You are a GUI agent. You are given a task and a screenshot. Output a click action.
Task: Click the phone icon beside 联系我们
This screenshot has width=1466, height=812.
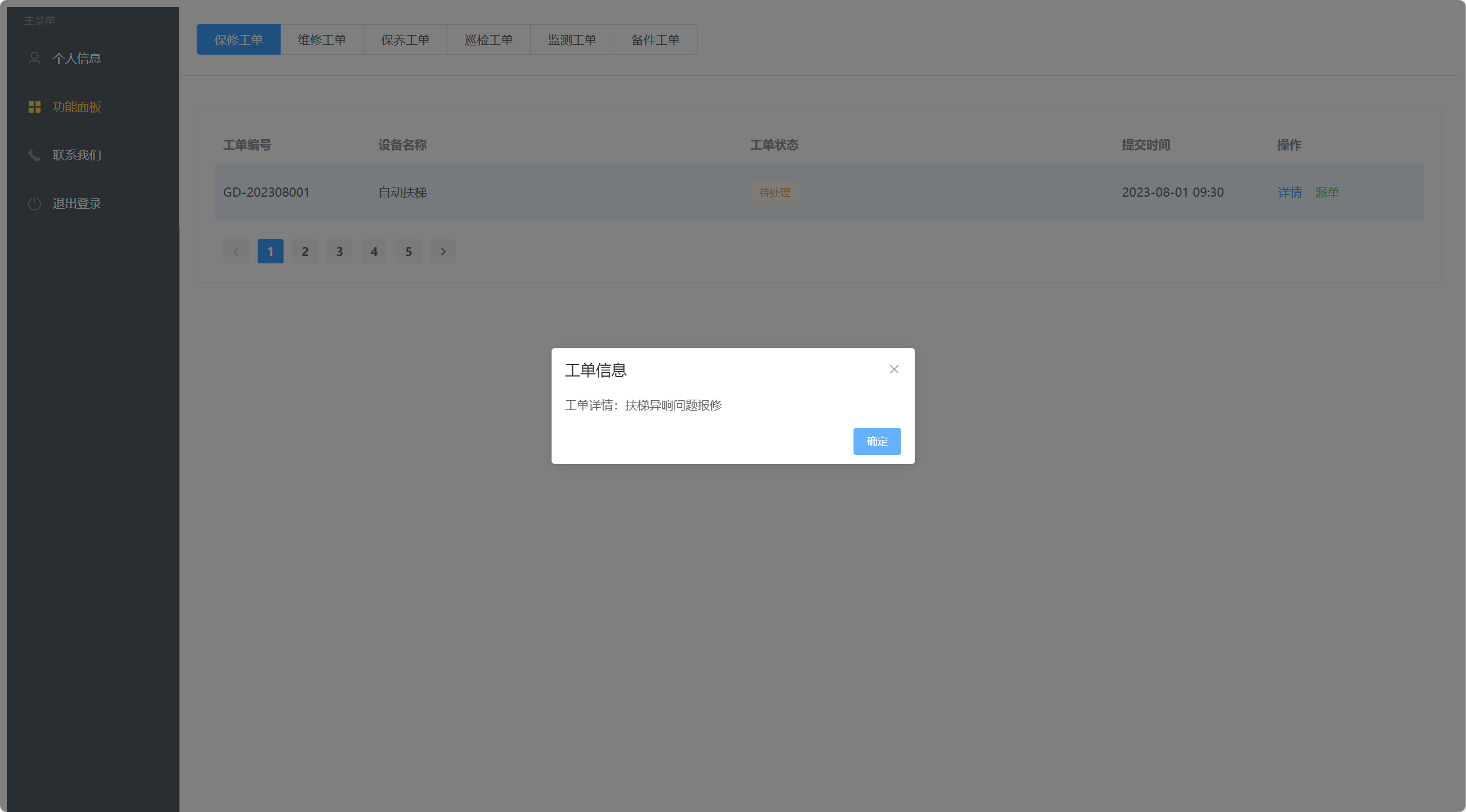35,155
